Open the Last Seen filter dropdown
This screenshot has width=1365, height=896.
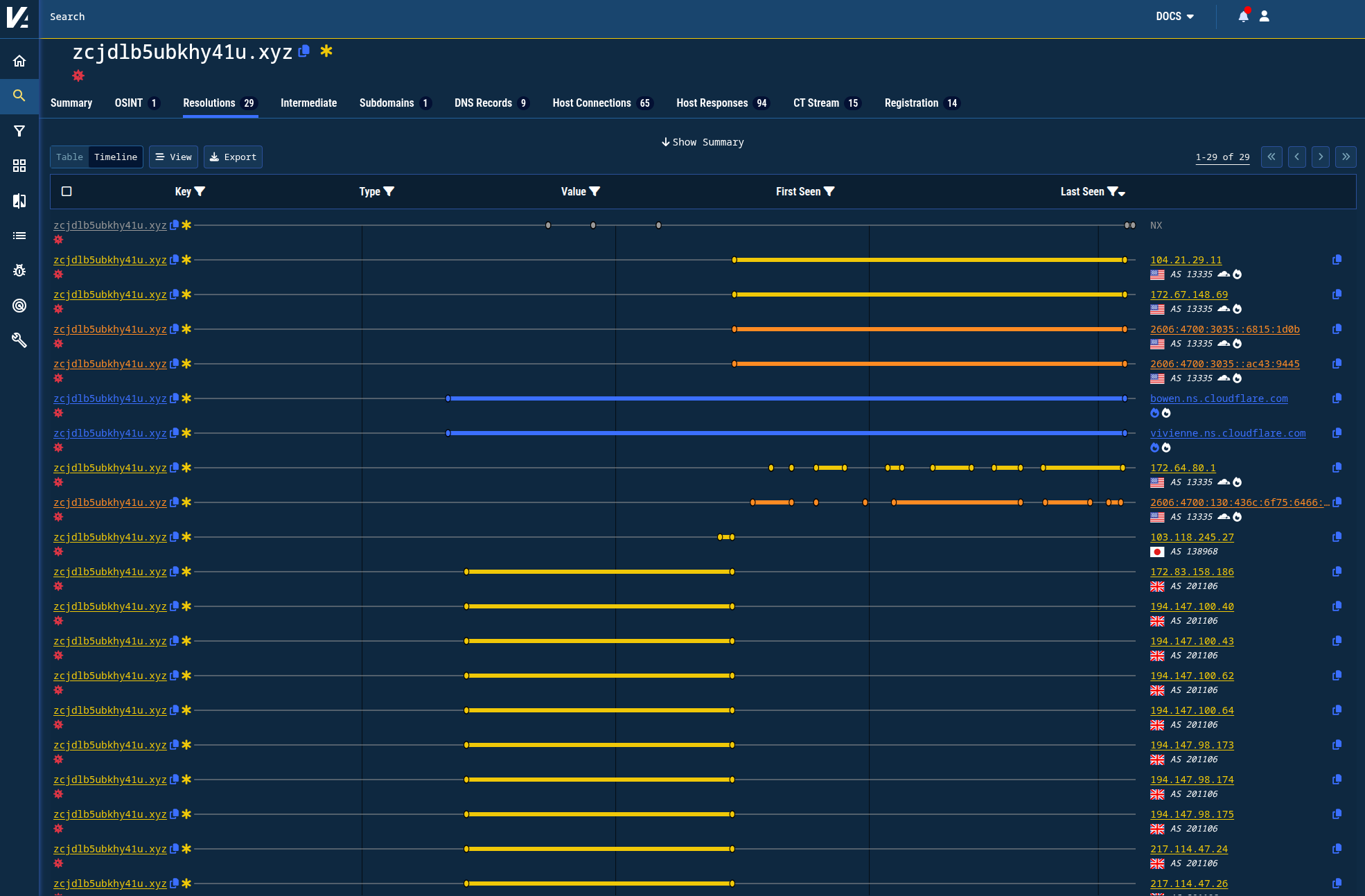(x=1112, y=192)
